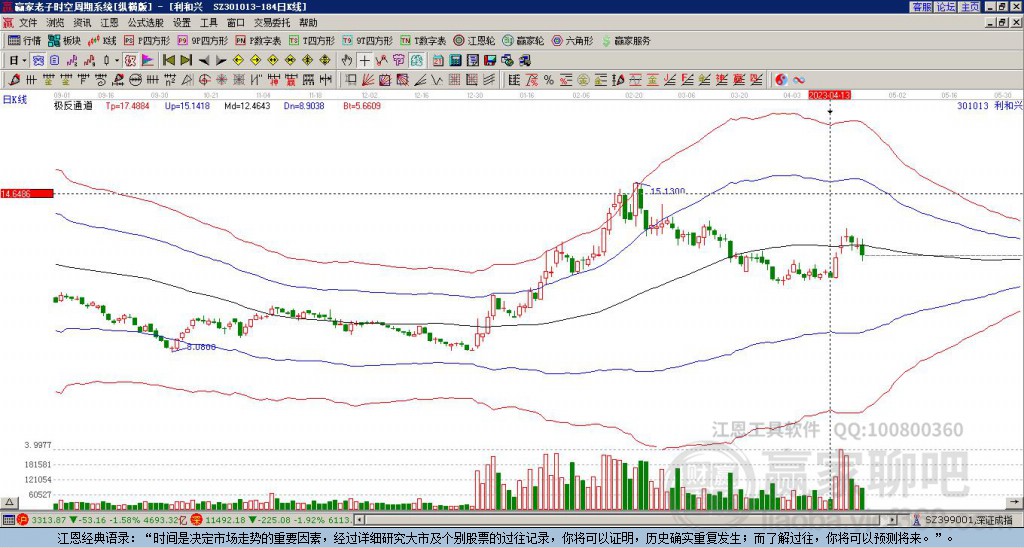Jump to first bar icon
Screen dimensions: 1024x548
168,61
